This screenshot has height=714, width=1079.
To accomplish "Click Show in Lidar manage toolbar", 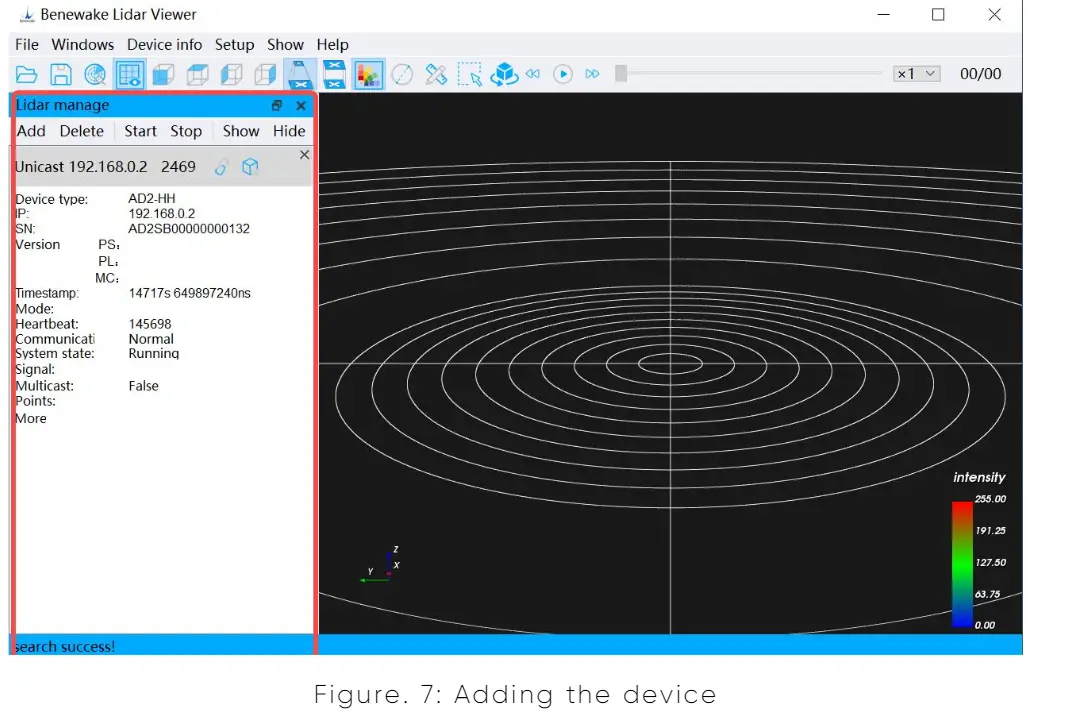I will (241, 131).
